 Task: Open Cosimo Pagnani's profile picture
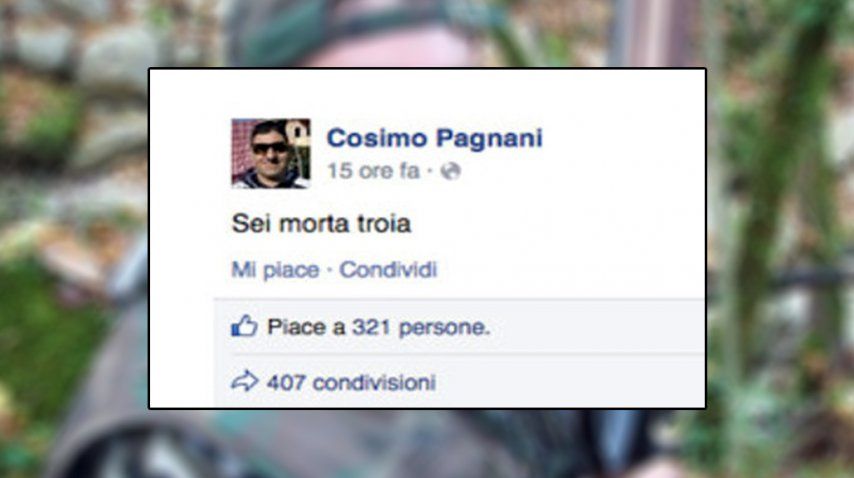tap(271, 154)
